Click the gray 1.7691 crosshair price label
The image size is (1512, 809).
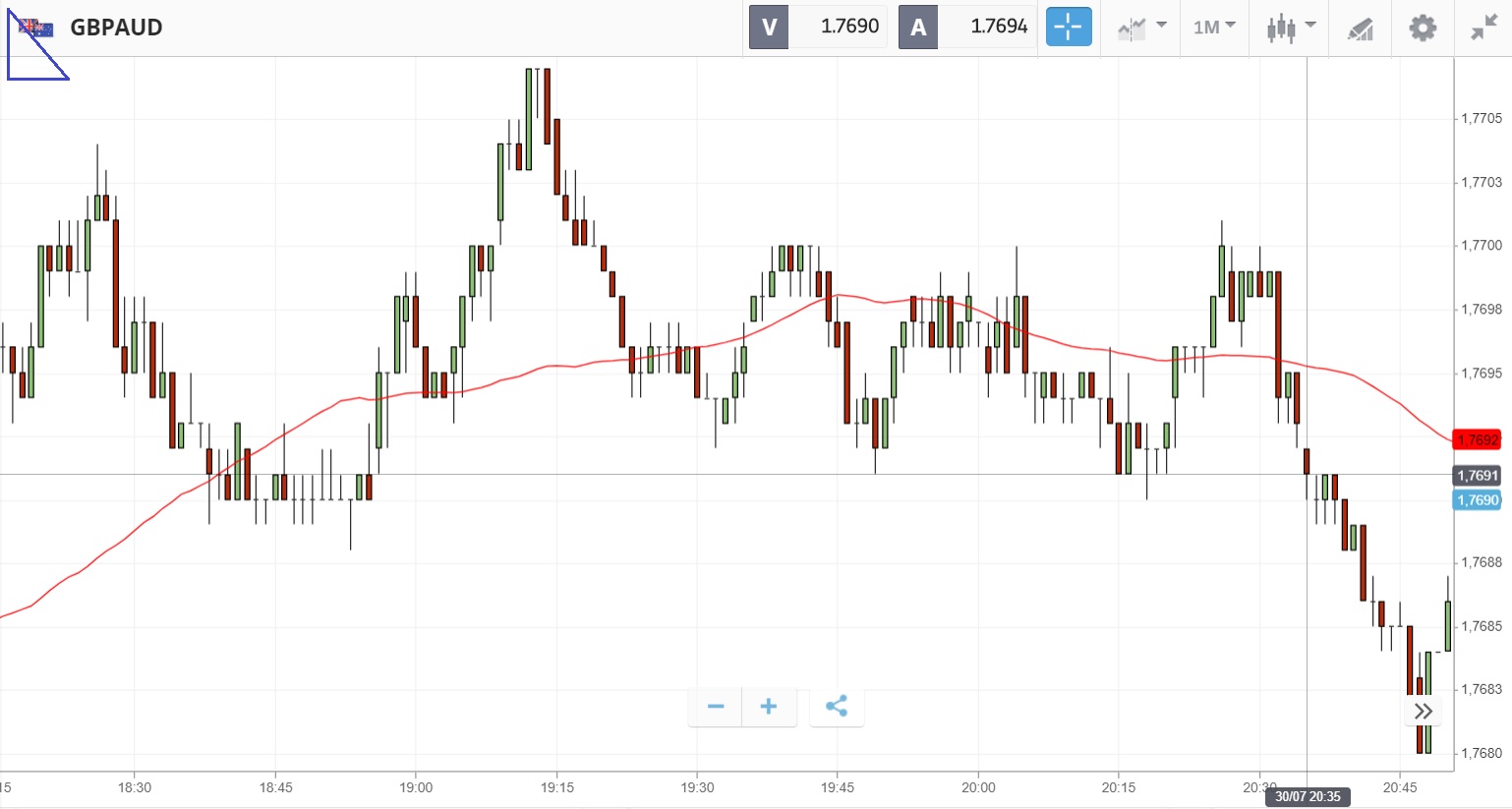point(1477,476)
